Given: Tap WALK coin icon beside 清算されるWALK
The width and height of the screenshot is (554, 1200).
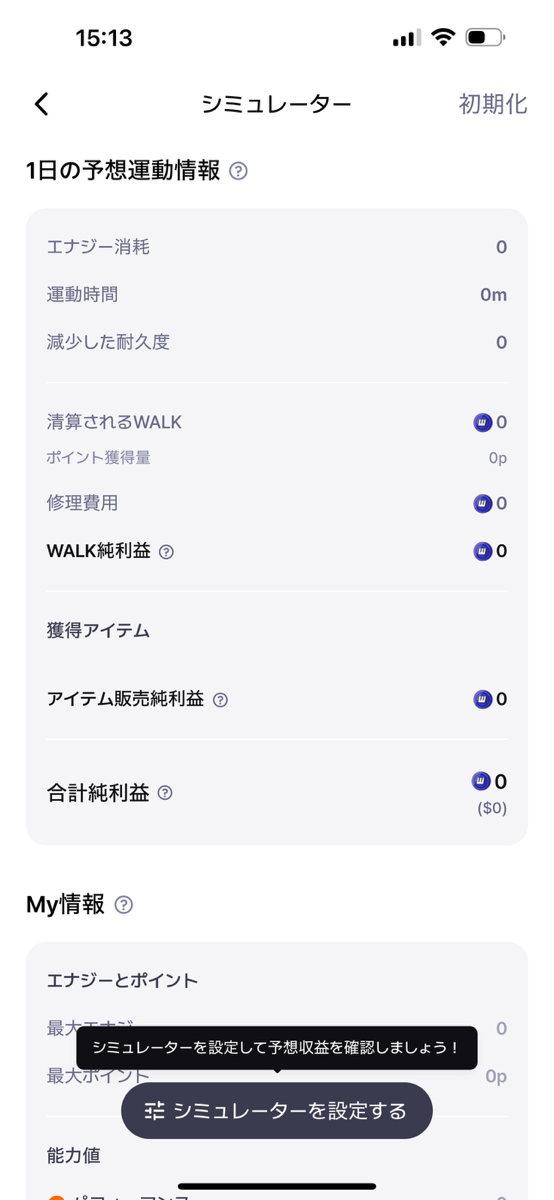Looking at the screenshot, I should click(x=482, y=422).
